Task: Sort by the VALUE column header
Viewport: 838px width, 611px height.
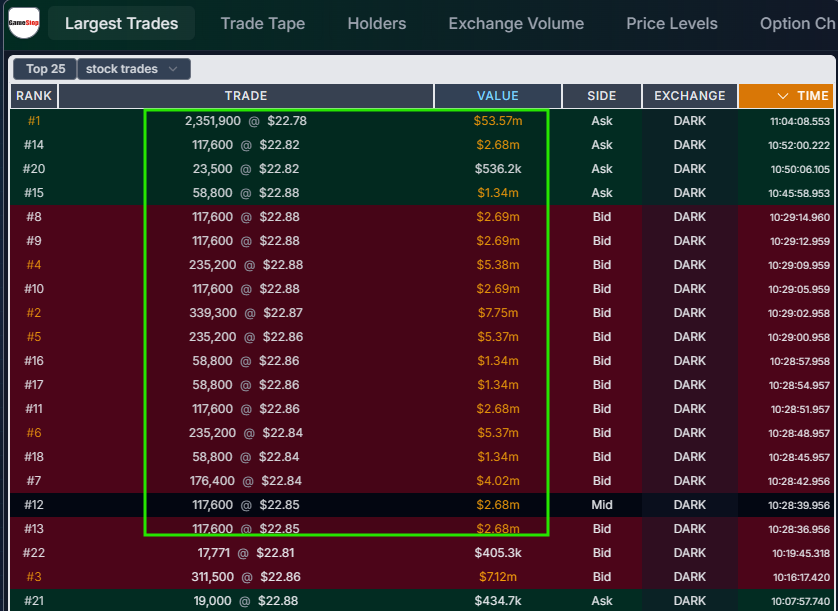Action: (498, 96)
